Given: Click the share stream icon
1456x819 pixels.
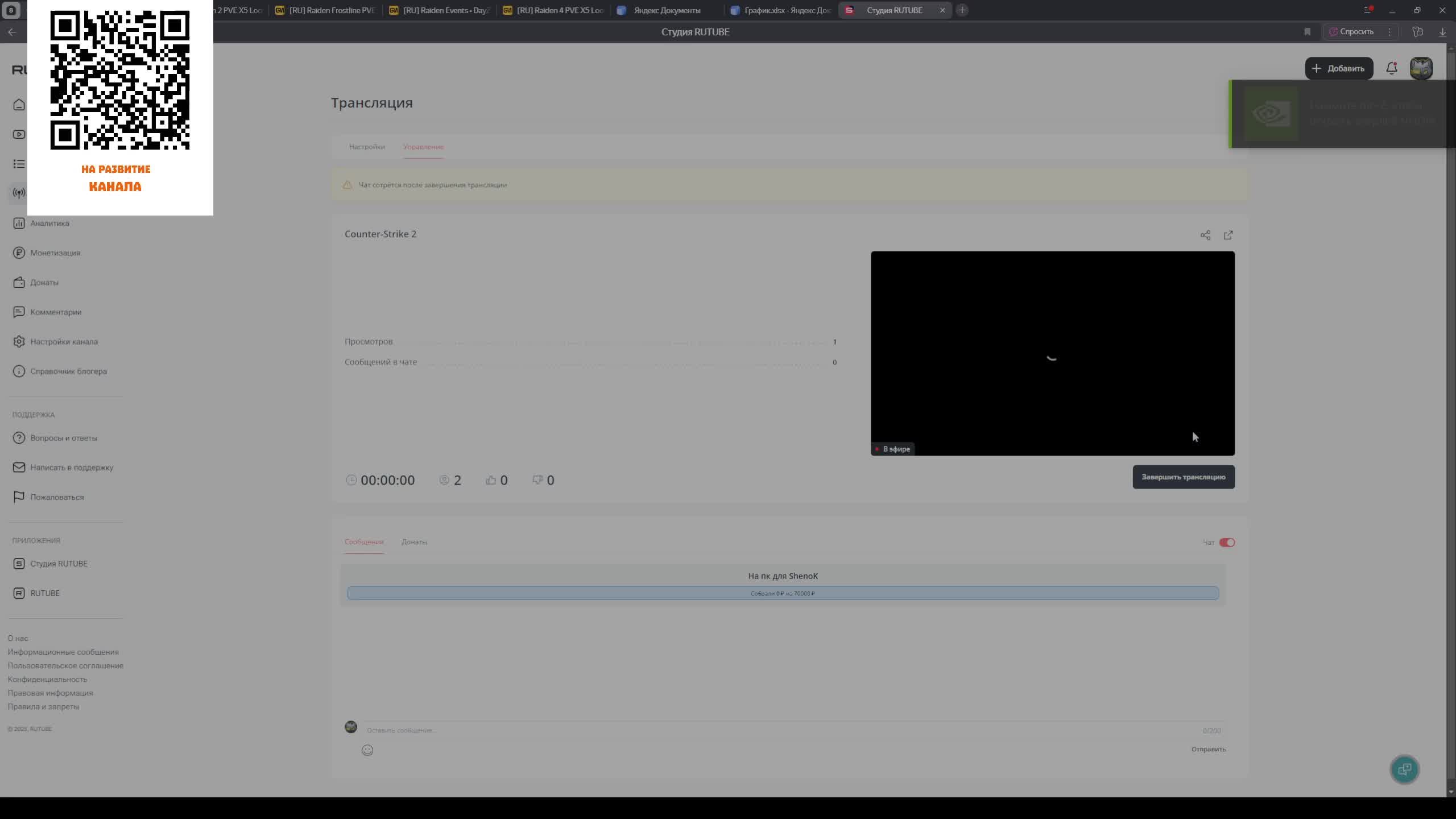Looking at the screenshot, I should (x=1205, y=235).
